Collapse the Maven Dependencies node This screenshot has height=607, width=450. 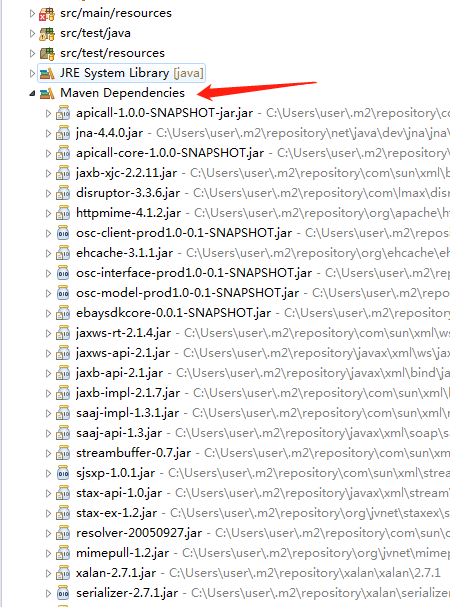[x=33, y=93]
